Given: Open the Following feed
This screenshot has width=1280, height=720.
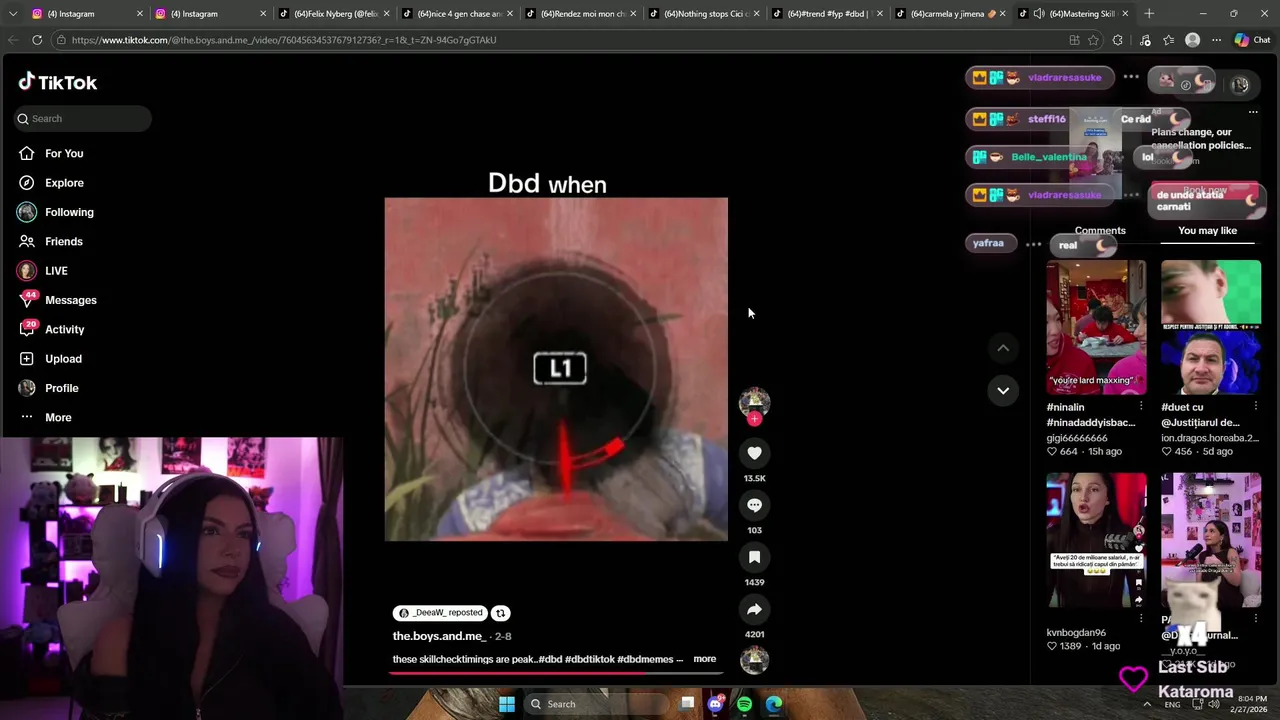Looking at the screenshot, I should [x=69, y=212].
